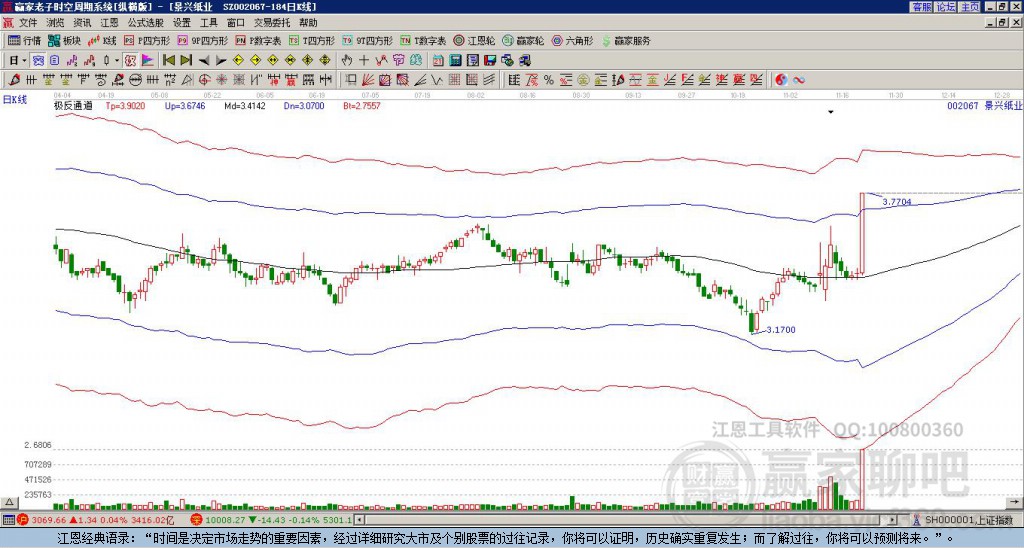Click the 3.1700 low price label
The width and height of the screenshot is (1024, 548).
pos(781,330)
